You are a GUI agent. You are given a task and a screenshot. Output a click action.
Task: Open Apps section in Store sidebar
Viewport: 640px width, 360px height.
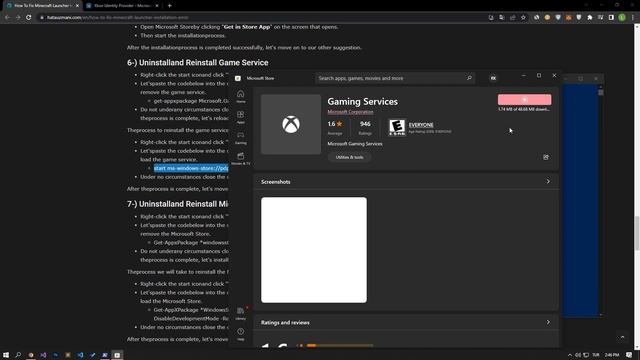[240, 117]
